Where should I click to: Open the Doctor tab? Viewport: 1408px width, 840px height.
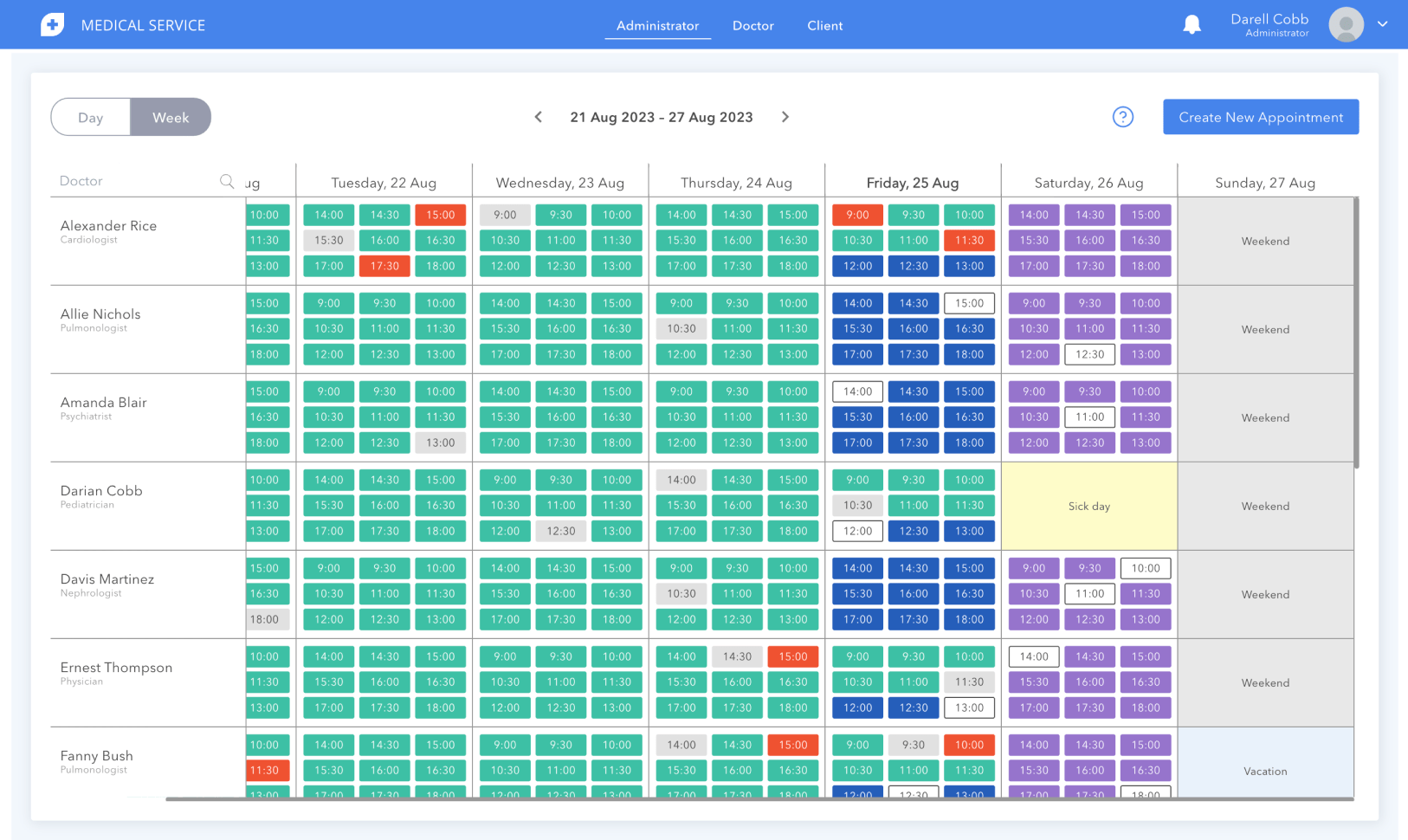coord(752,26)
